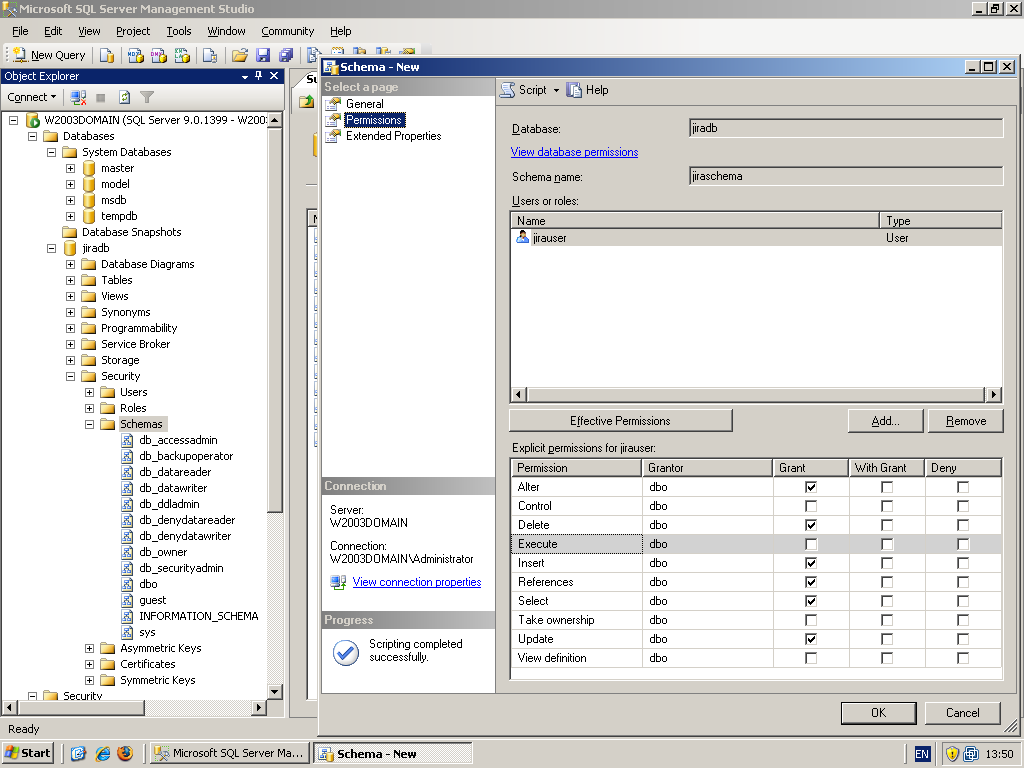The height and width of the screenshot is (768, 1024).
Task: Open the Project menu
Action: pos(133,31)
